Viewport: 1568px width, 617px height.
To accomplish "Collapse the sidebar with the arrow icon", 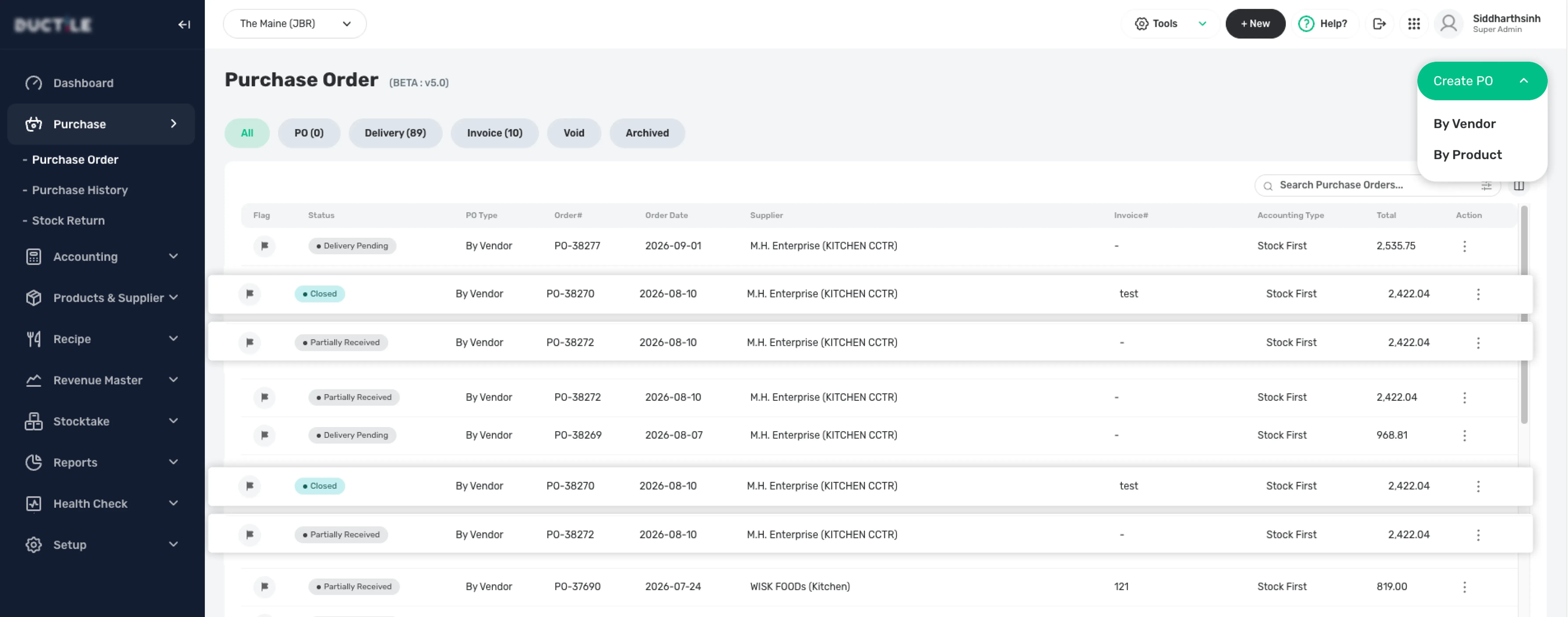I will tap(184, 24).
